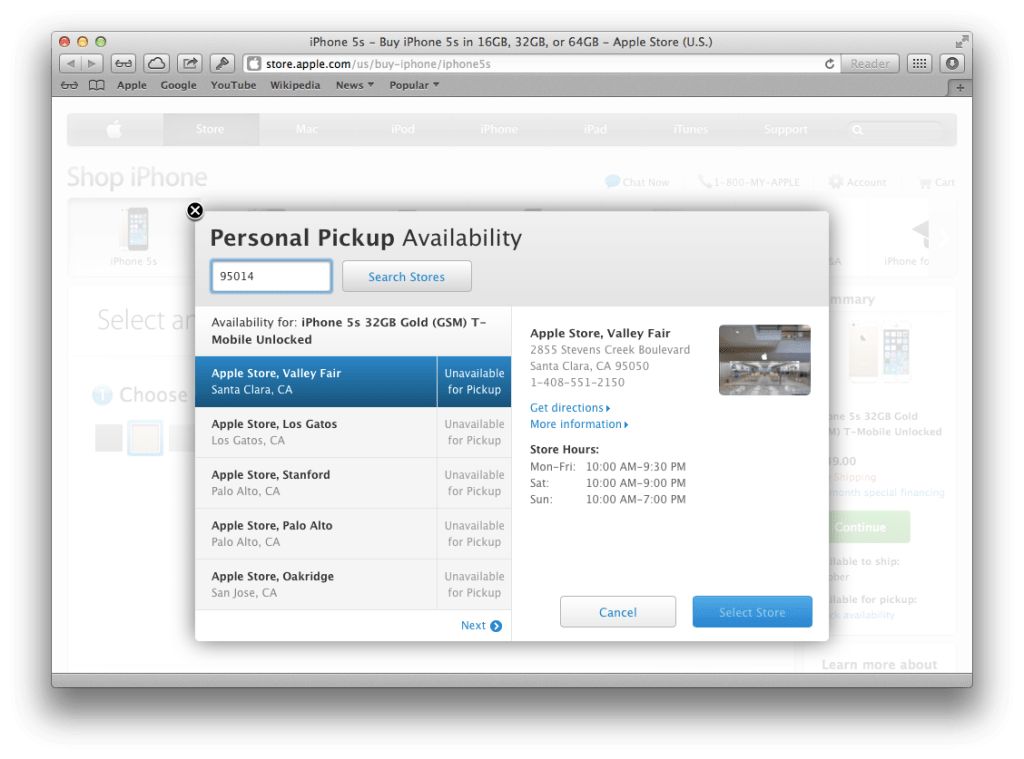This screenshot has height=759, width=1024.
Task: Add a new tab with plus button
Action: click(x=959, y=88)
